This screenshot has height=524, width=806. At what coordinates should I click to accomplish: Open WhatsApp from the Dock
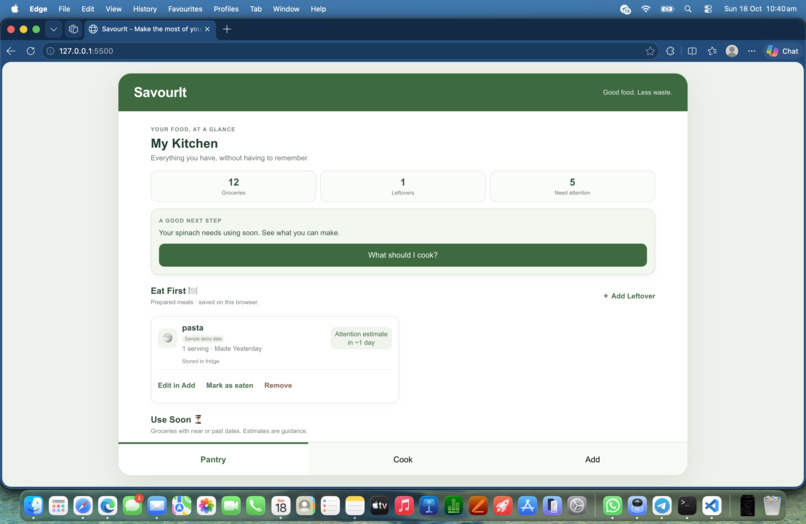[x=612, y=506]
